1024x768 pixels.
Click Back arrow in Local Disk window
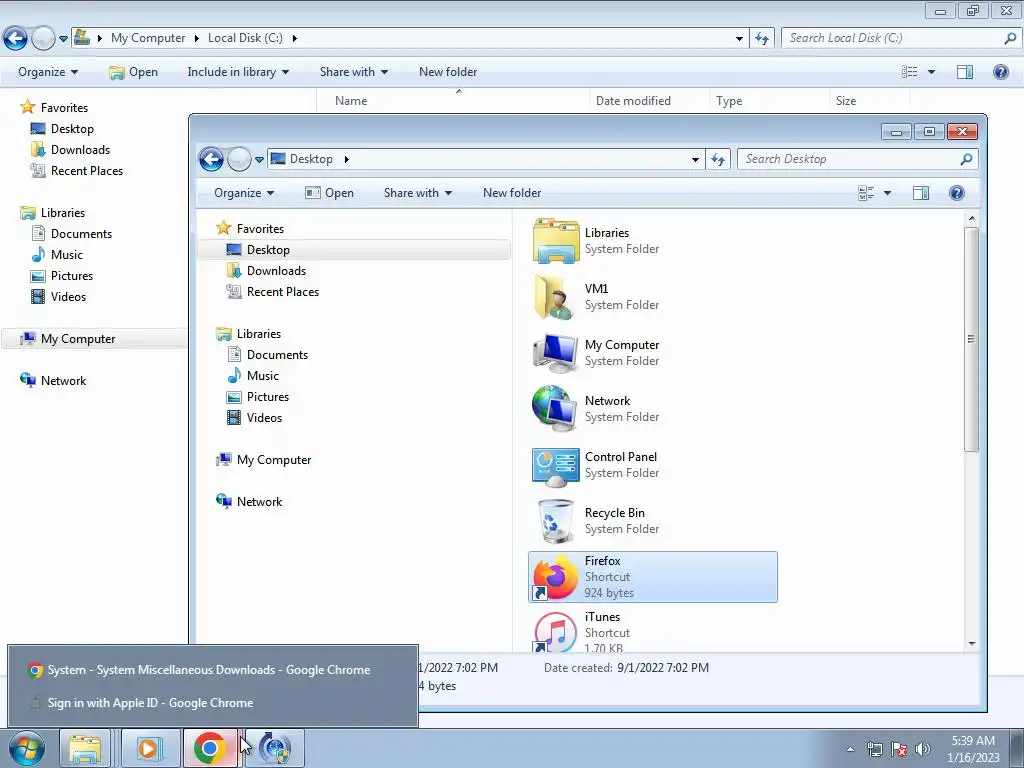pos(16,39)
